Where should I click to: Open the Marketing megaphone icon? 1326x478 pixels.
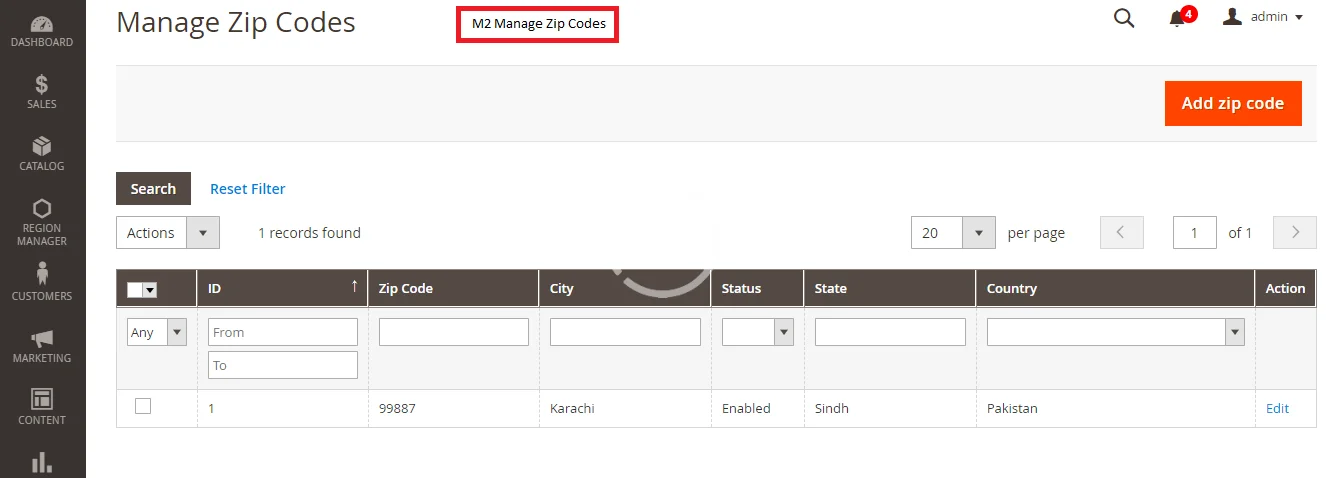[x=42, y=345]
